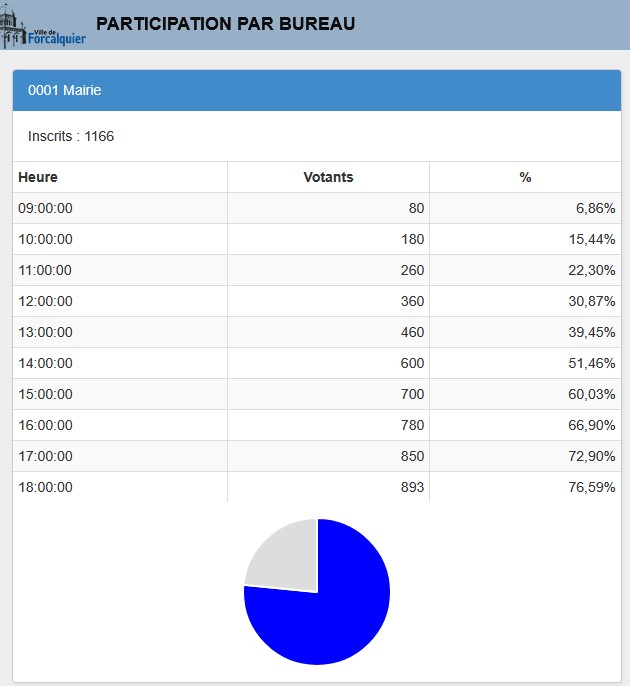Click the 76,59% final participation cell

click(x=590, y=487)
